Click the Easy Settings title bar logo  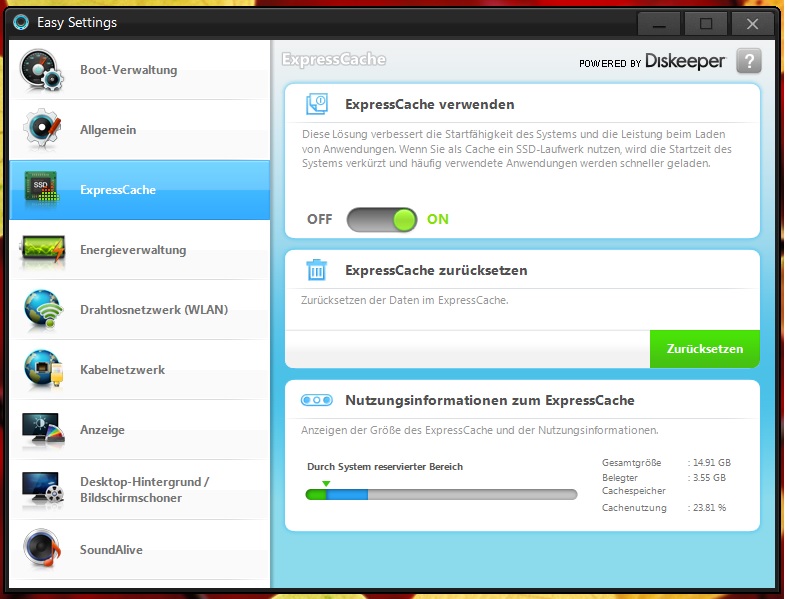pyautogui.click(x=21, y=22)
